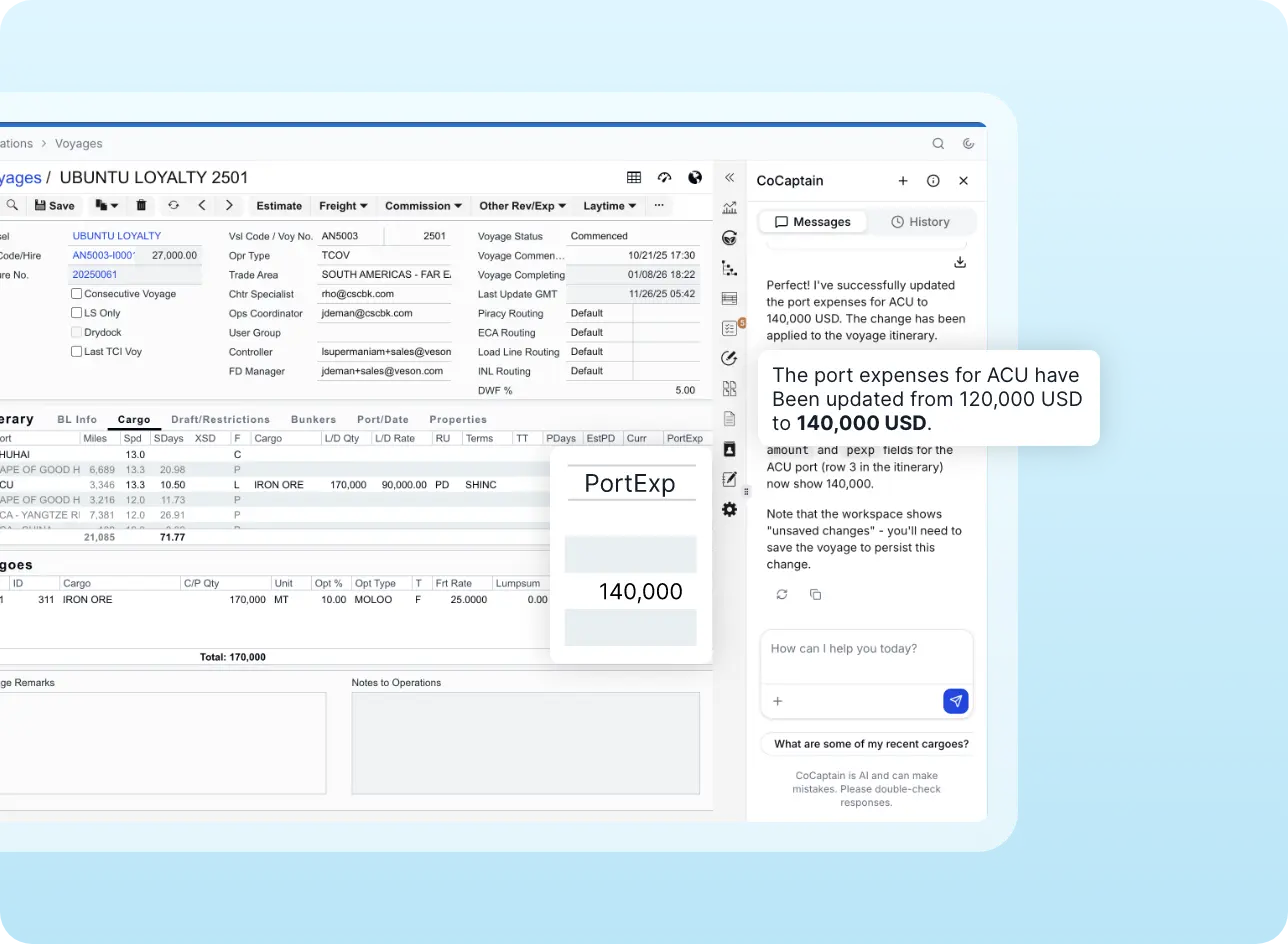Viewport: 1288px width, 944px height.
Task: Open the task checklist icon with the orange badge
Action: [x=730, y=328]
